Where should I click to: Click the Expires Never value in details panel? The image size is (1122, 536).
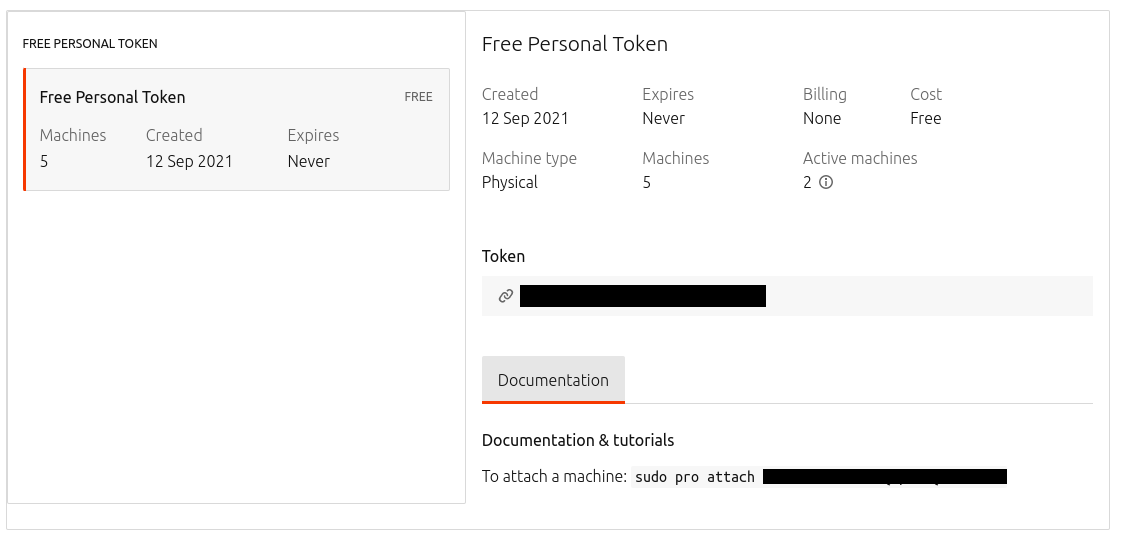click(x=663, y=118)
